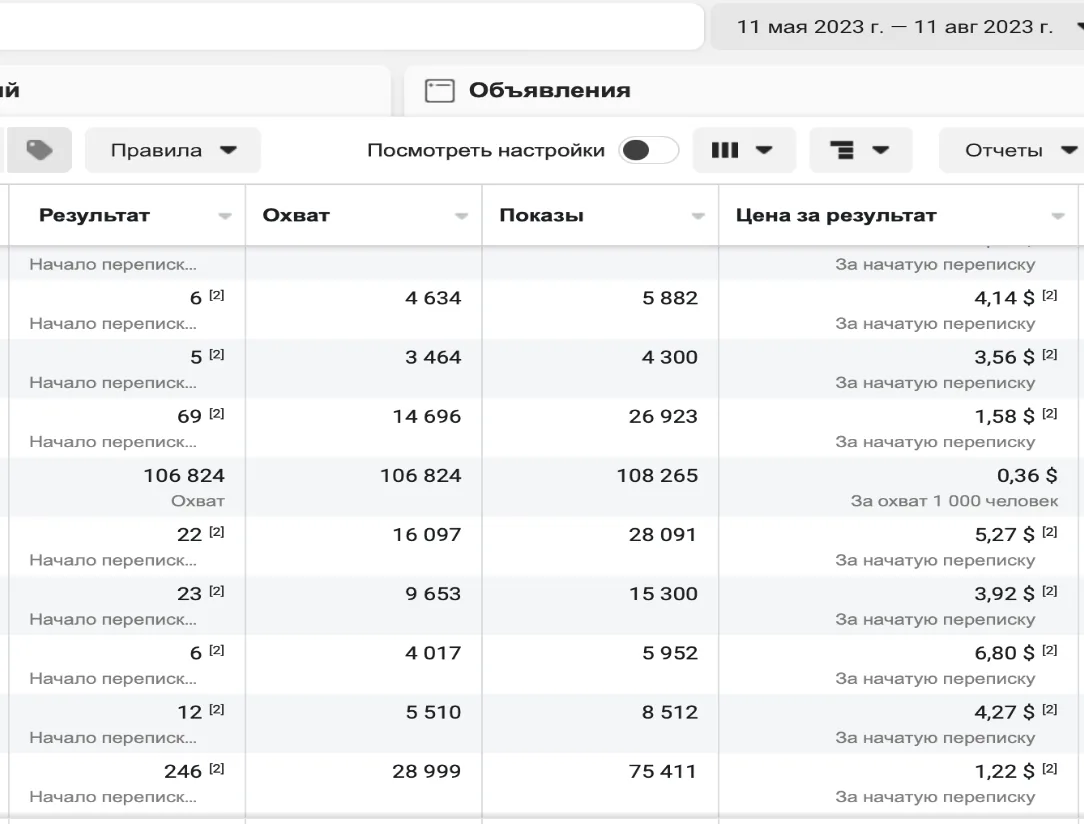The width and height of the screenshot is (1084, 824).
Task: Select price value 3,56 $
Action: [x=1004, y=357]
